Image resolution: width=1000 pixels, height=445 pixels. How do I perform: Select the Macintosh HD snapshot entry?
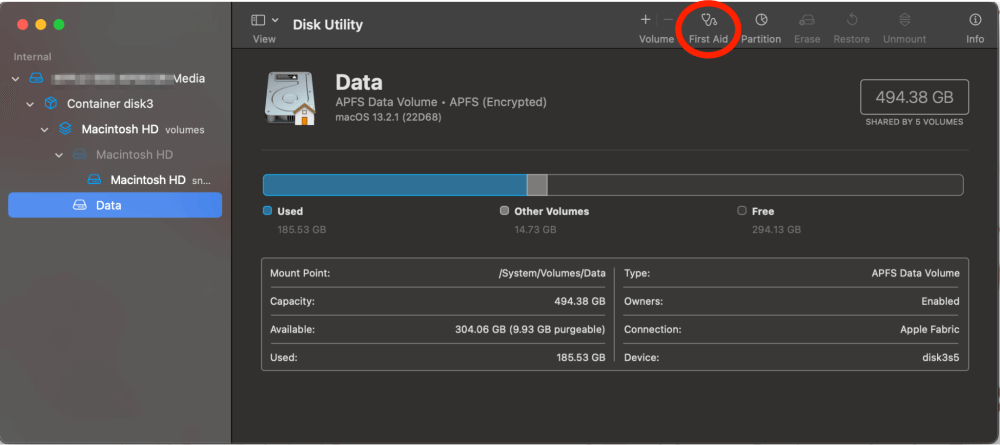coord(148,180)
